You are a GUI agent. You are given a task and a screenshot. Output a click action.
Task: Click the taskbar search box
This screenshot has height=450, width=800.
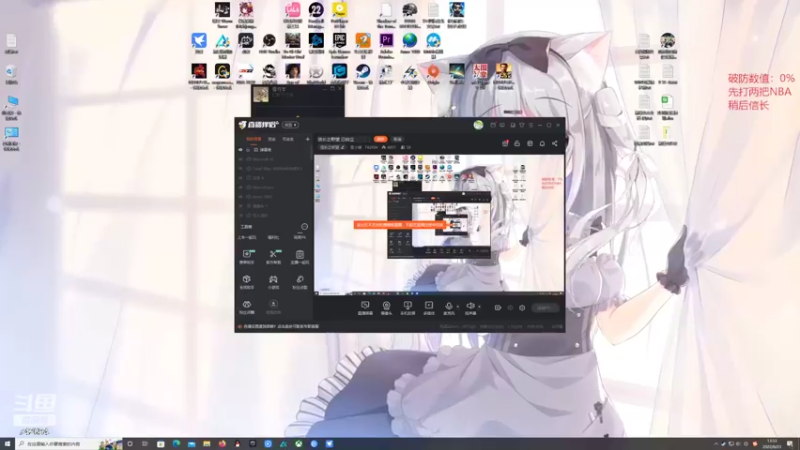[x=69, y=444]
